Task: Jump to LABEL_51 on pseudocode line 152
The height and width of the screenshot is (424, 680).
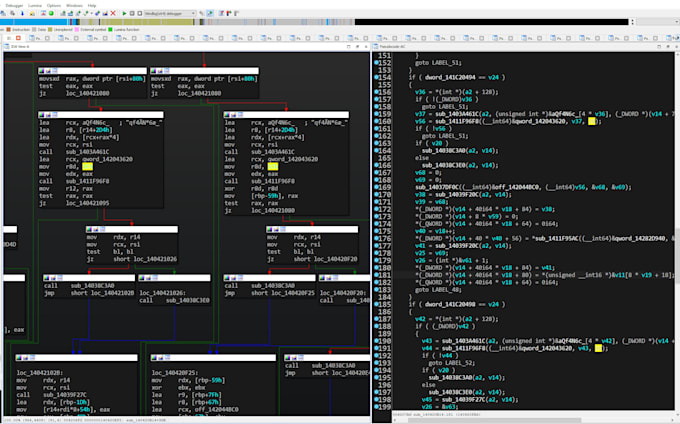Action: [x=446, y=63]
